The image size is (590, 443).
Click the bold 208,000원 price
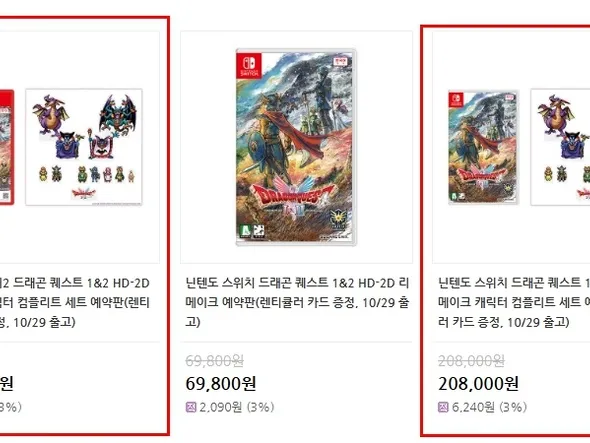pos(479,384)
